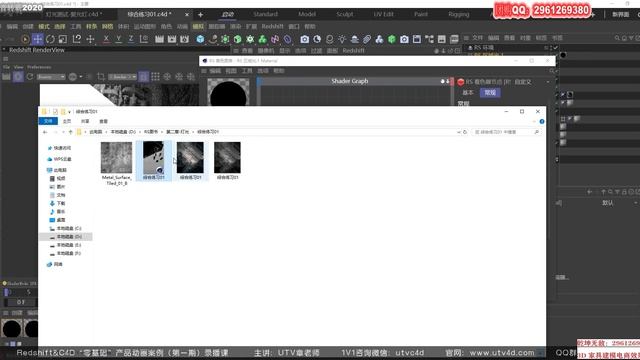Add a Redshift camera object
Image resolution: width=640 pixels, height=360 pixels.
coord(304,39)
